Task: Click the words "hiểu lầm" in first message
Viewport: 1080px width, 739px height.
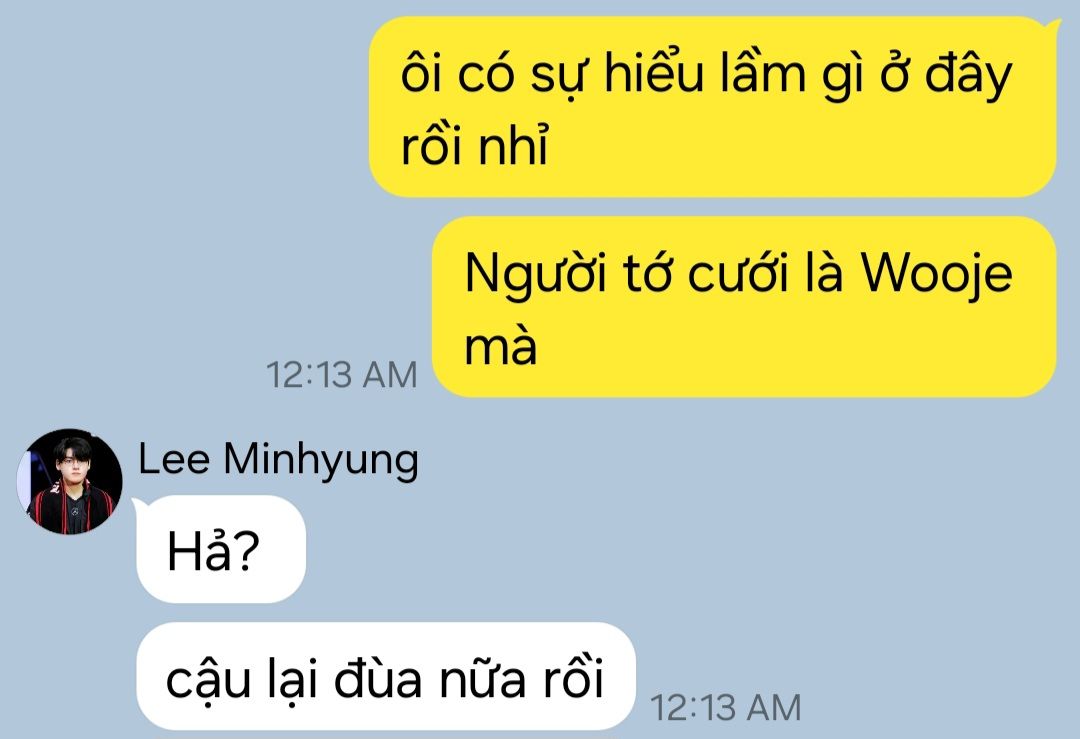Action: point(704,73)
